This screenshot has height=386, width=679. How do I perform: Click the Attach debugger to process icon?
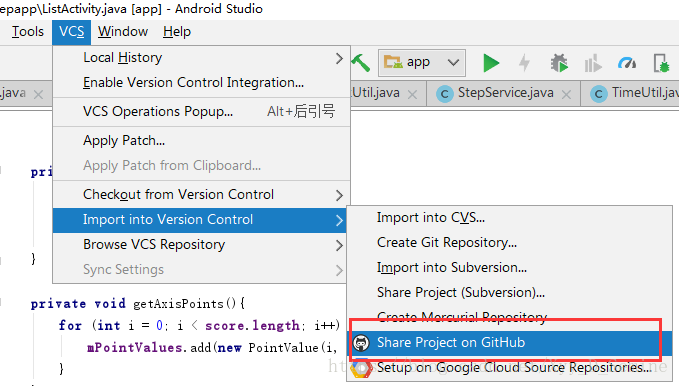[661, 63]
